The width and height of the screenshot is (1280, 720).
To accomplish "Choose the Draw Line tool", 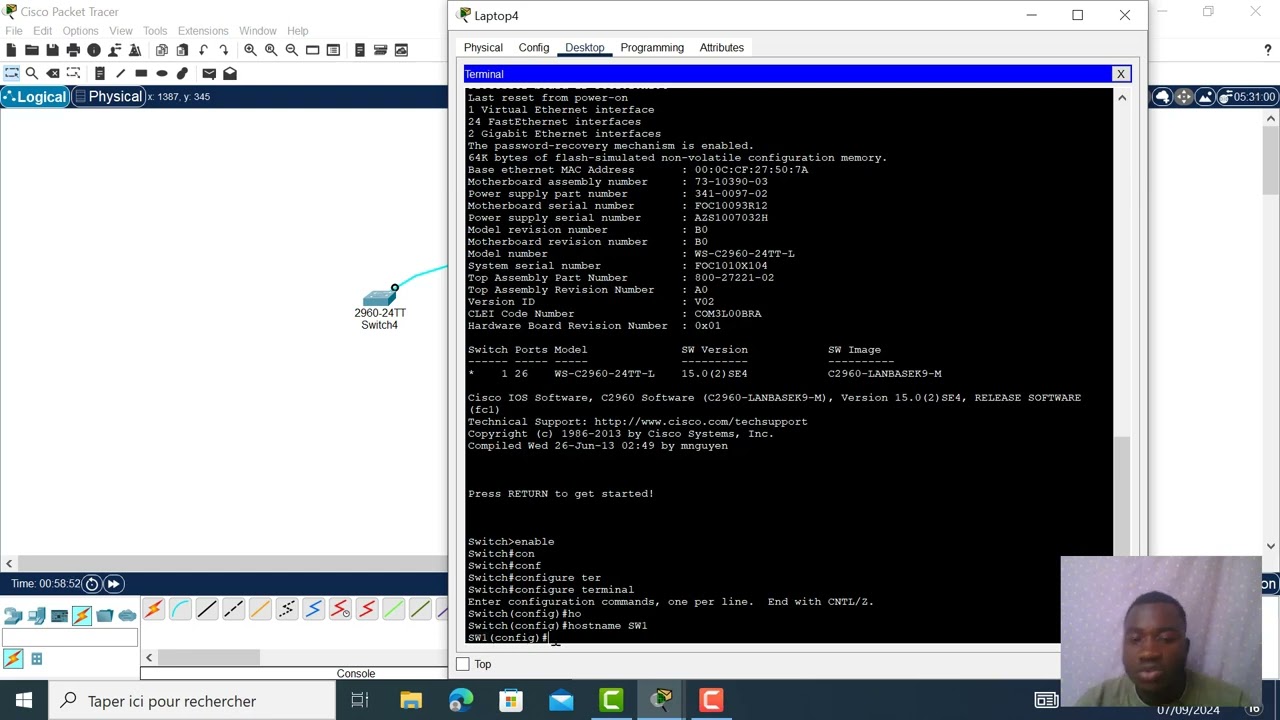I will pyautogui.click(x=121, y=73).
